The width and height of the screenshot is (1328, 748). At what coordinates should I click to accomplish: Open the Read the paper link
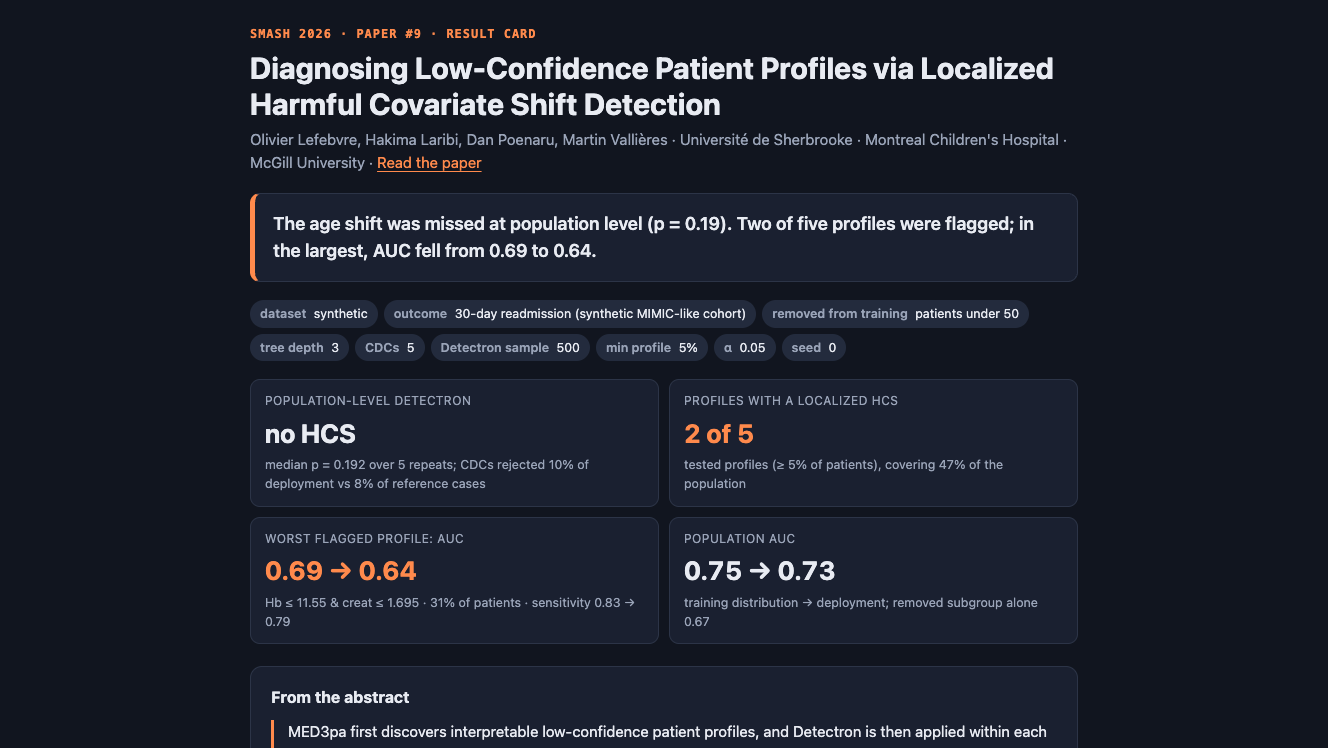click(x=429, y=163)
